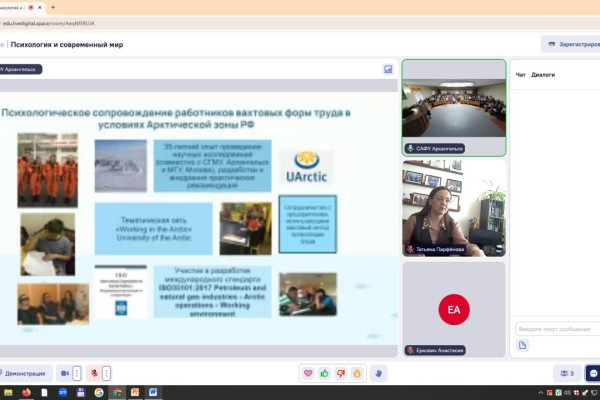The height and width of the screenshot is (400, 600).
Task: Toggle the screen layout icon above the presentation
Action: tap(388, 69)
